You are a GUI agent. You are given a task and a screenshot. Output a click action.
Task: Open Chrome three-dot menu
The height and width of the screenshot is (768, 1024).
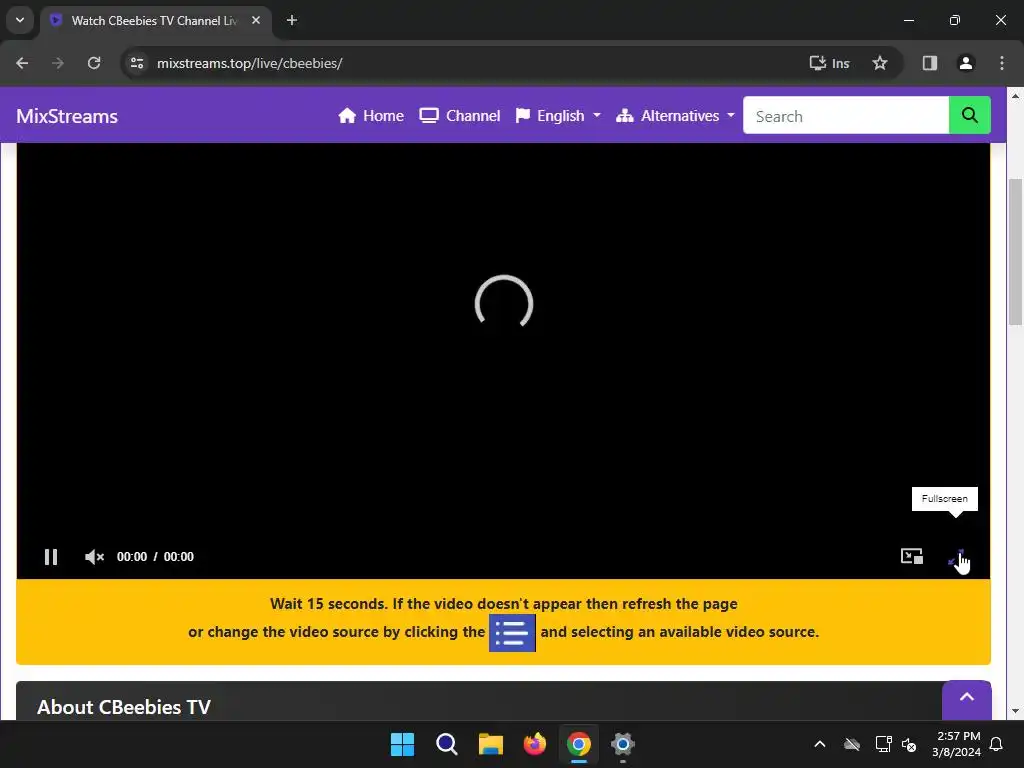[1002, 63]
